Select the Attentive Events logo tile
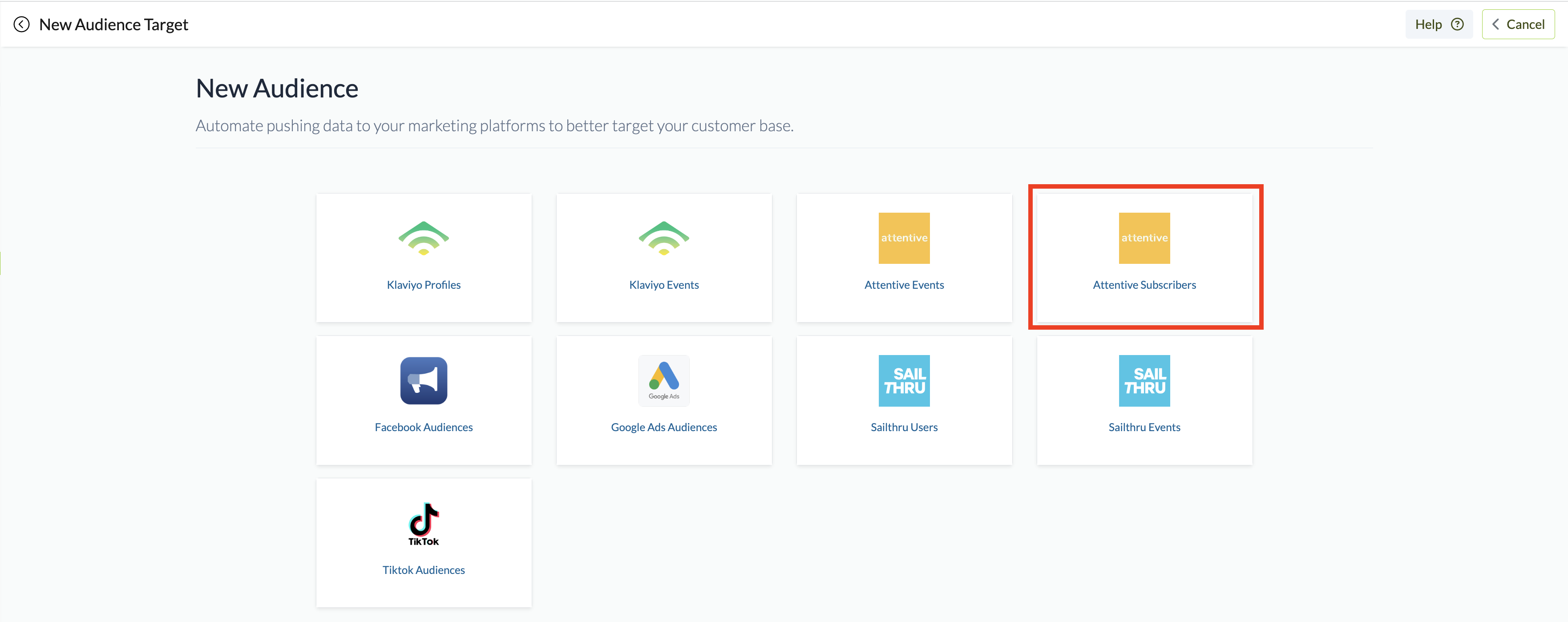This screenshot has width=1568, height=622. pyautogui.click(x=904, y=238)
